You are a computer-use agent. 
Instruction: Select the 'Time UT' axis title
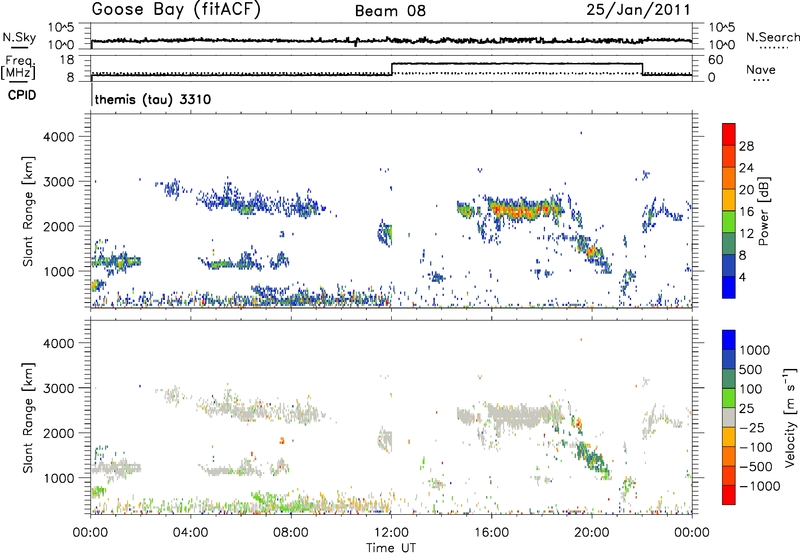pyautogui.click(x=391, y=548)
